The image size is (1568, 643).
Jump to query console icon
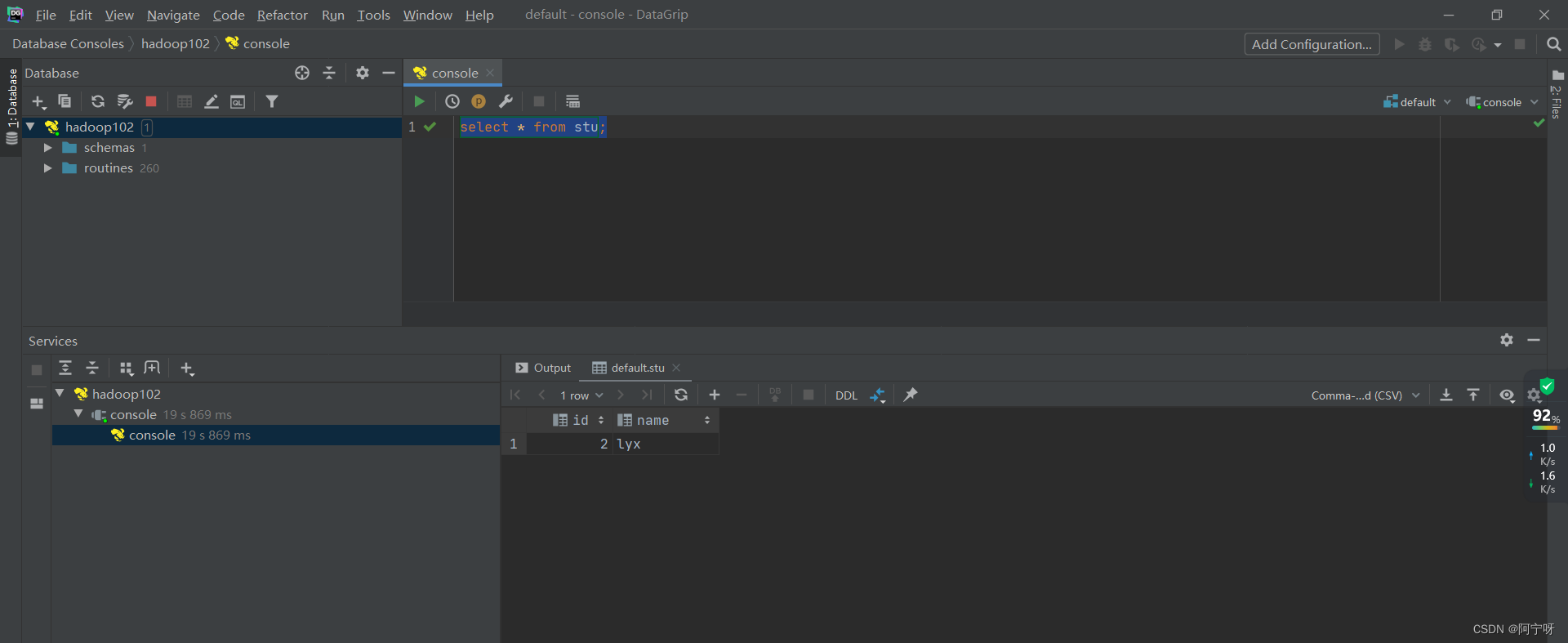tap(238, 101)
